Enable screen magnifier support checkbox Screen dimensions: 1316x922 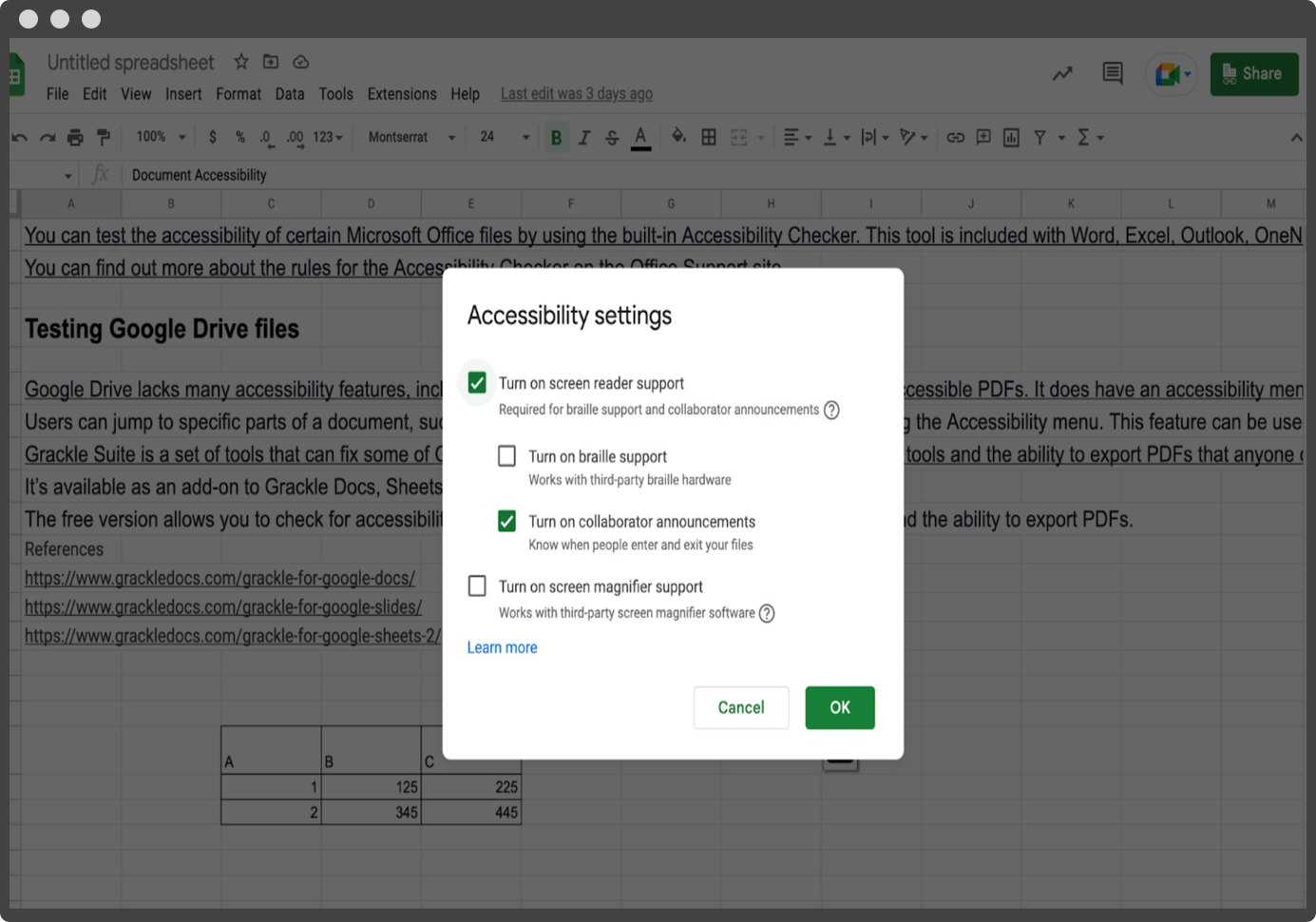pyautogui.click(x=477, y=586)
